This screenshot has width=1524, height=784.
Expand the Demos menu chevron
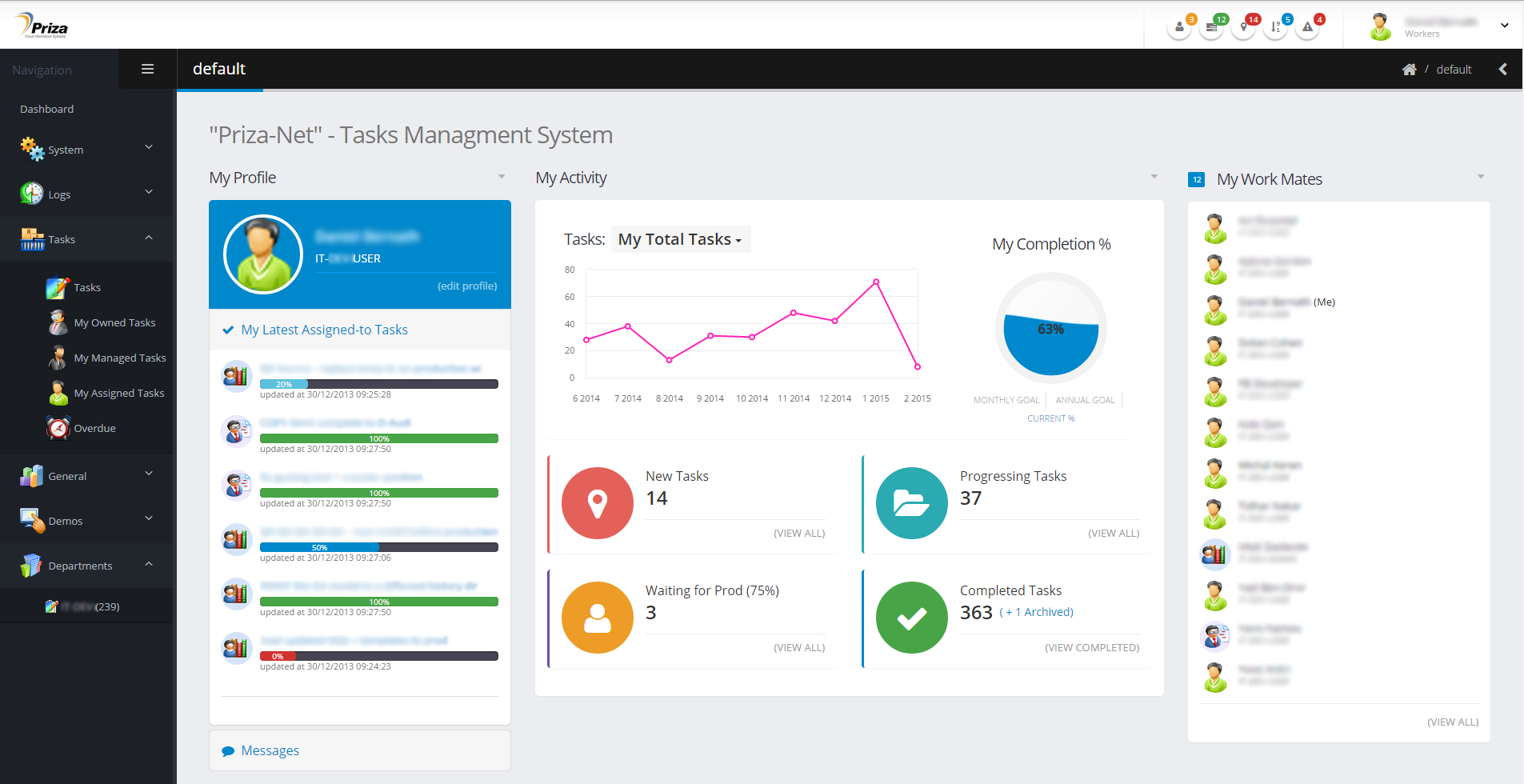click(x=149, y=518)
